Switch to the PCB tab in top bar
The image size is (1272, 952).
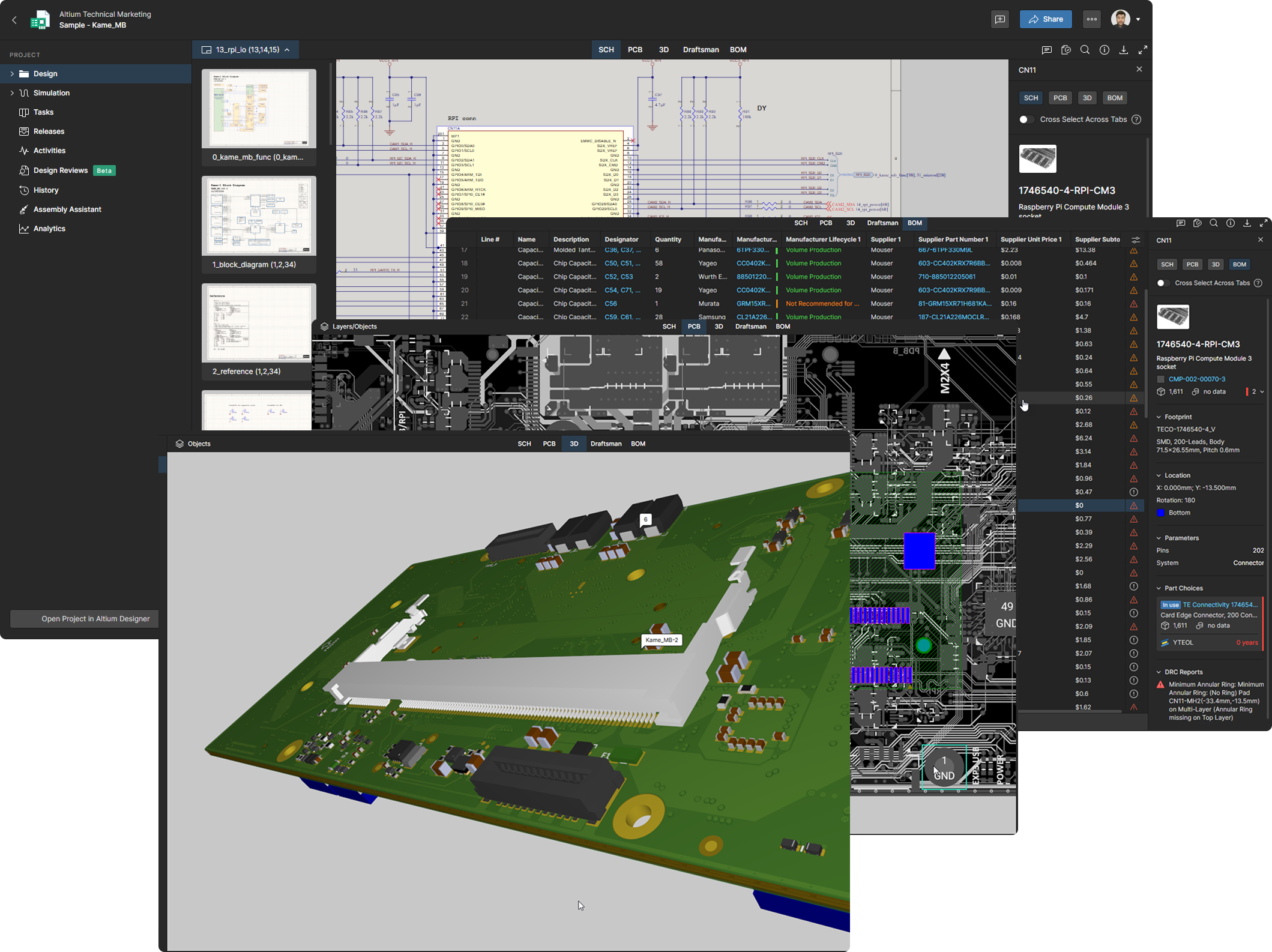tap(634, 50)
